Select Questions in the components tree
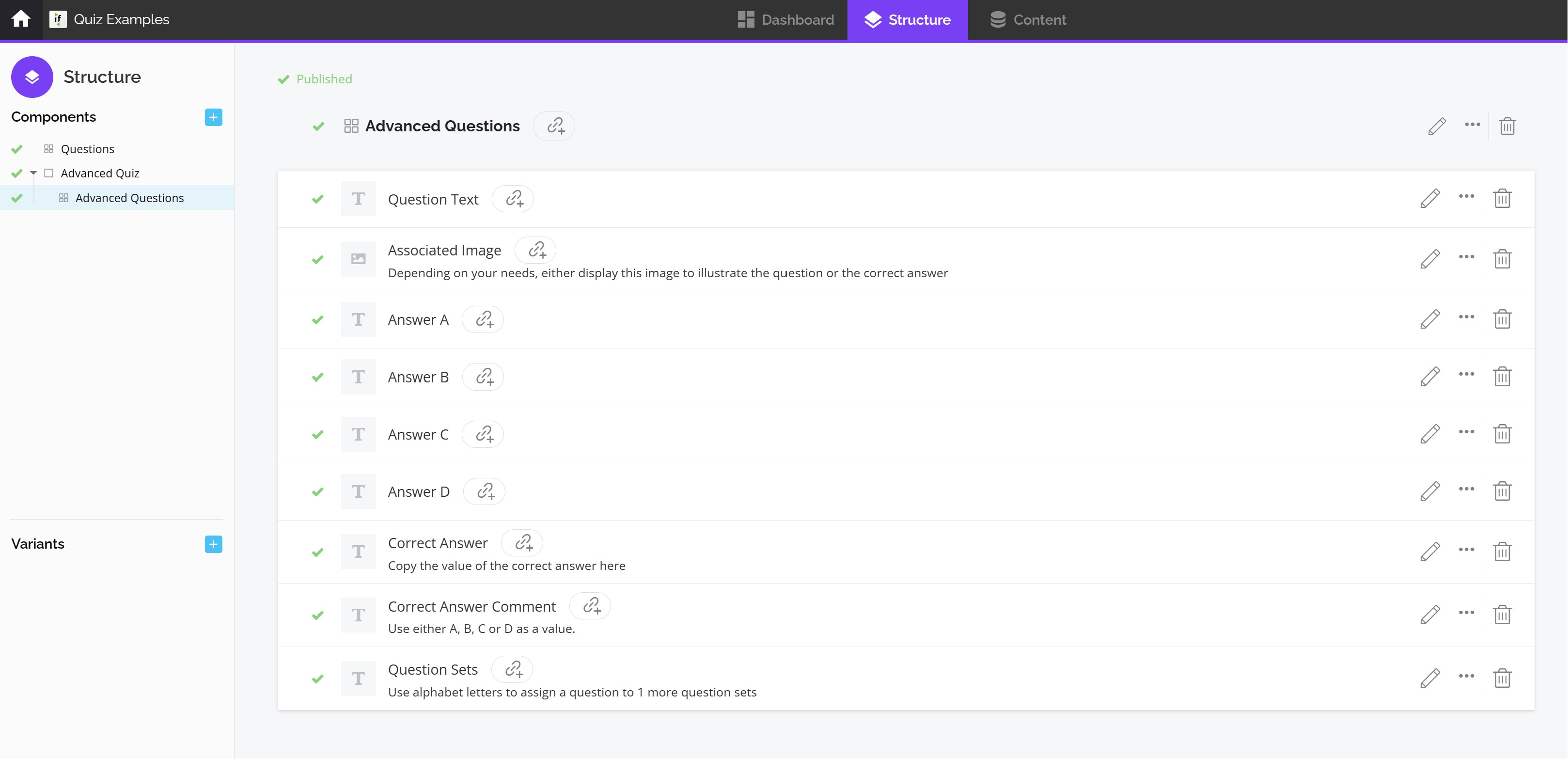This screenshot has width=1568, height=759. (87, 149)
